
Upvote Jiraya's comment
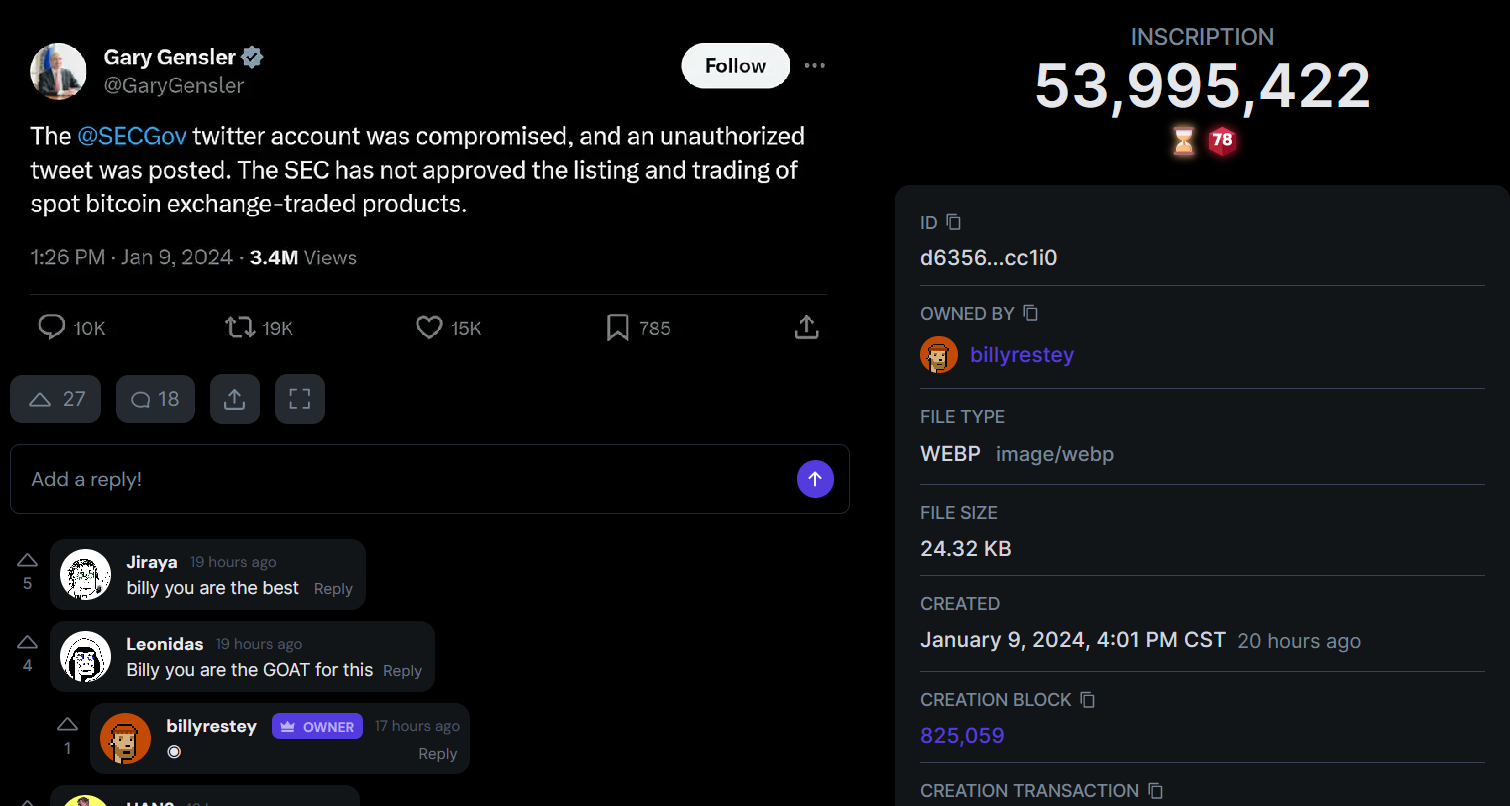[27, 560]
